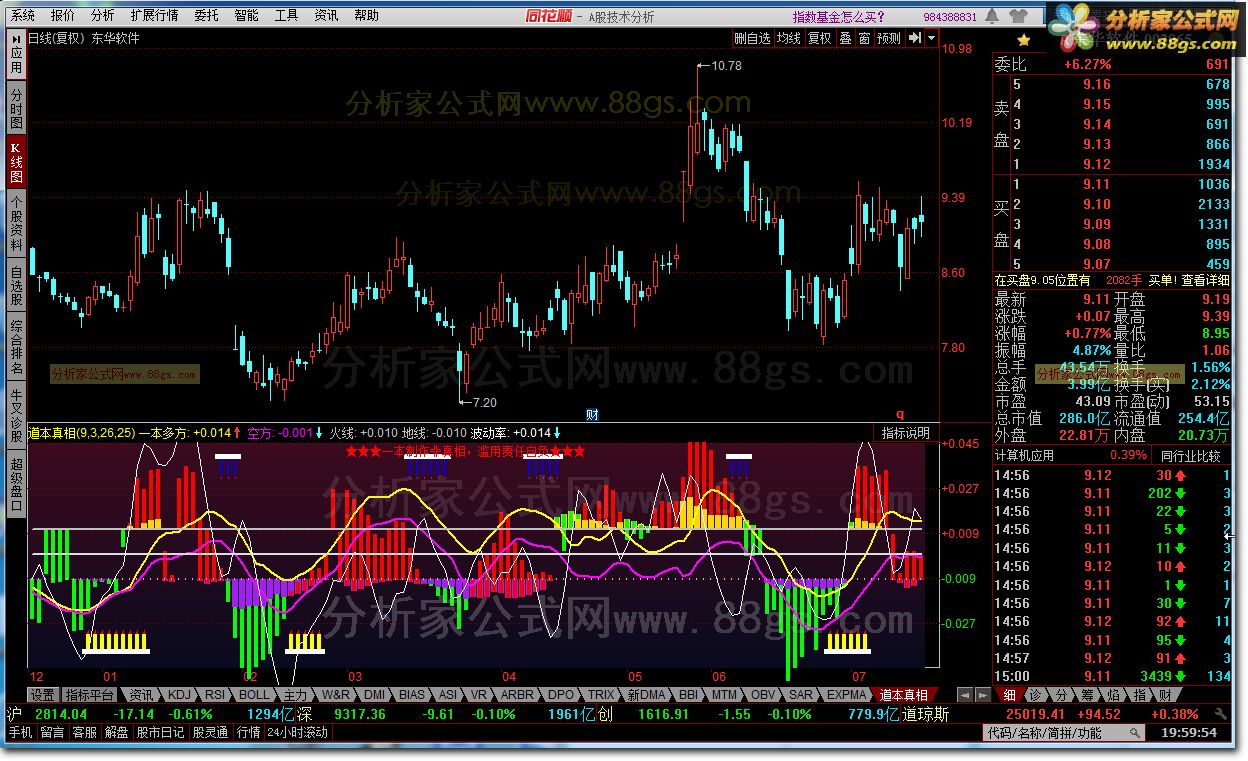Image resolution: width=1248 pixels, height=761 pixels.
Task: Open 自选股 sidebar tab
Action: tap(16, 285)
